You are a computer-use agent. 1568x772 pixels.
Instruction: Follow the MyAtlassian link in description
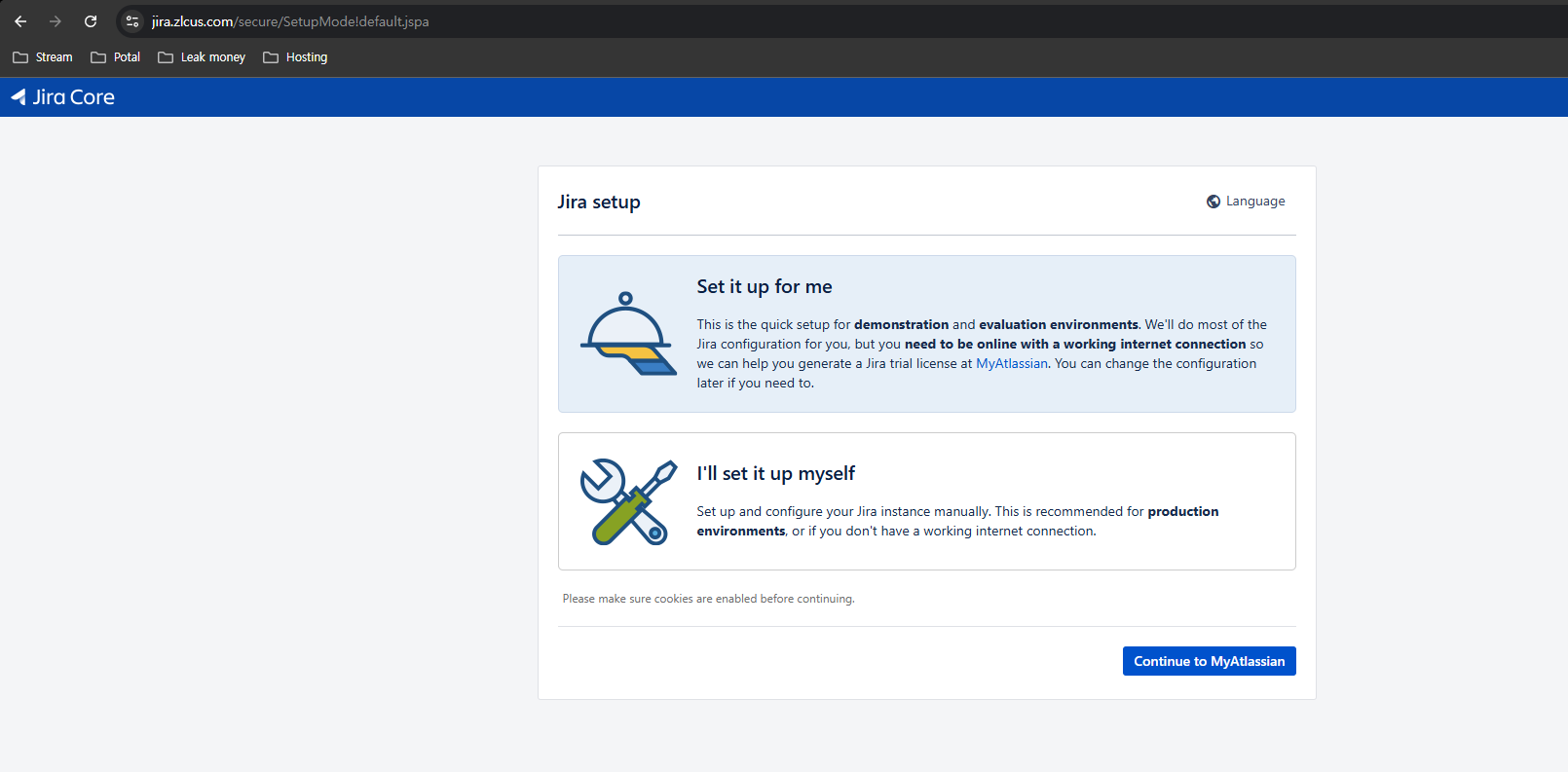pos(1012,364)
